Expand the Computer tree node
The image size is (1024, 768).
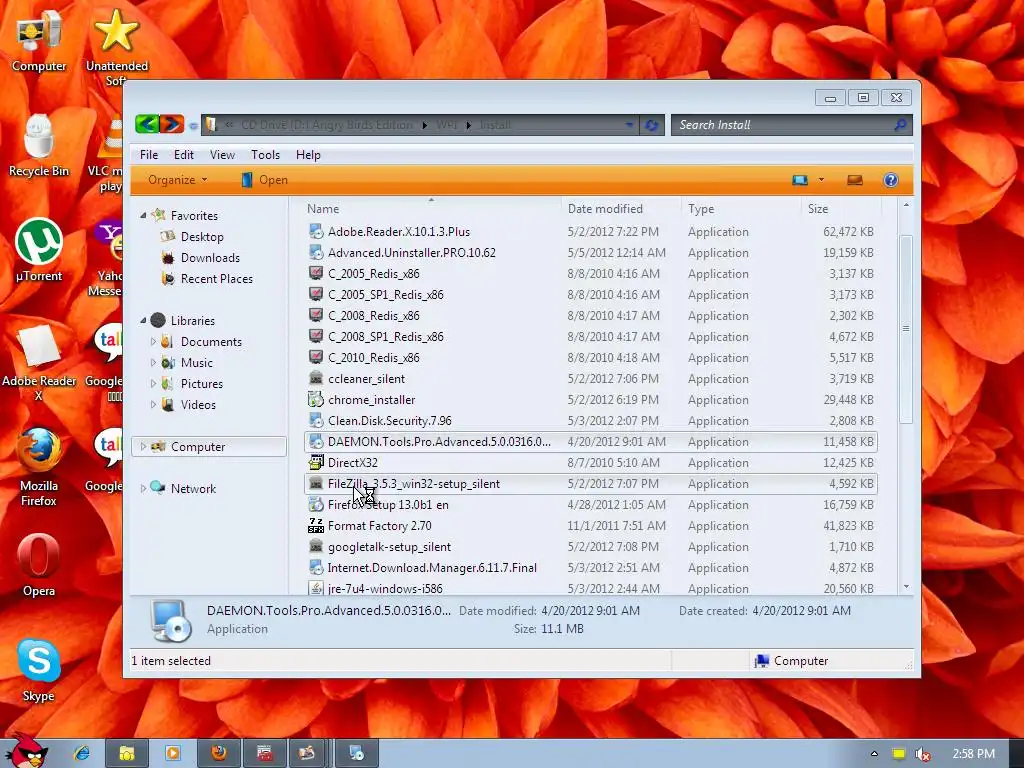tap(143, 446)
